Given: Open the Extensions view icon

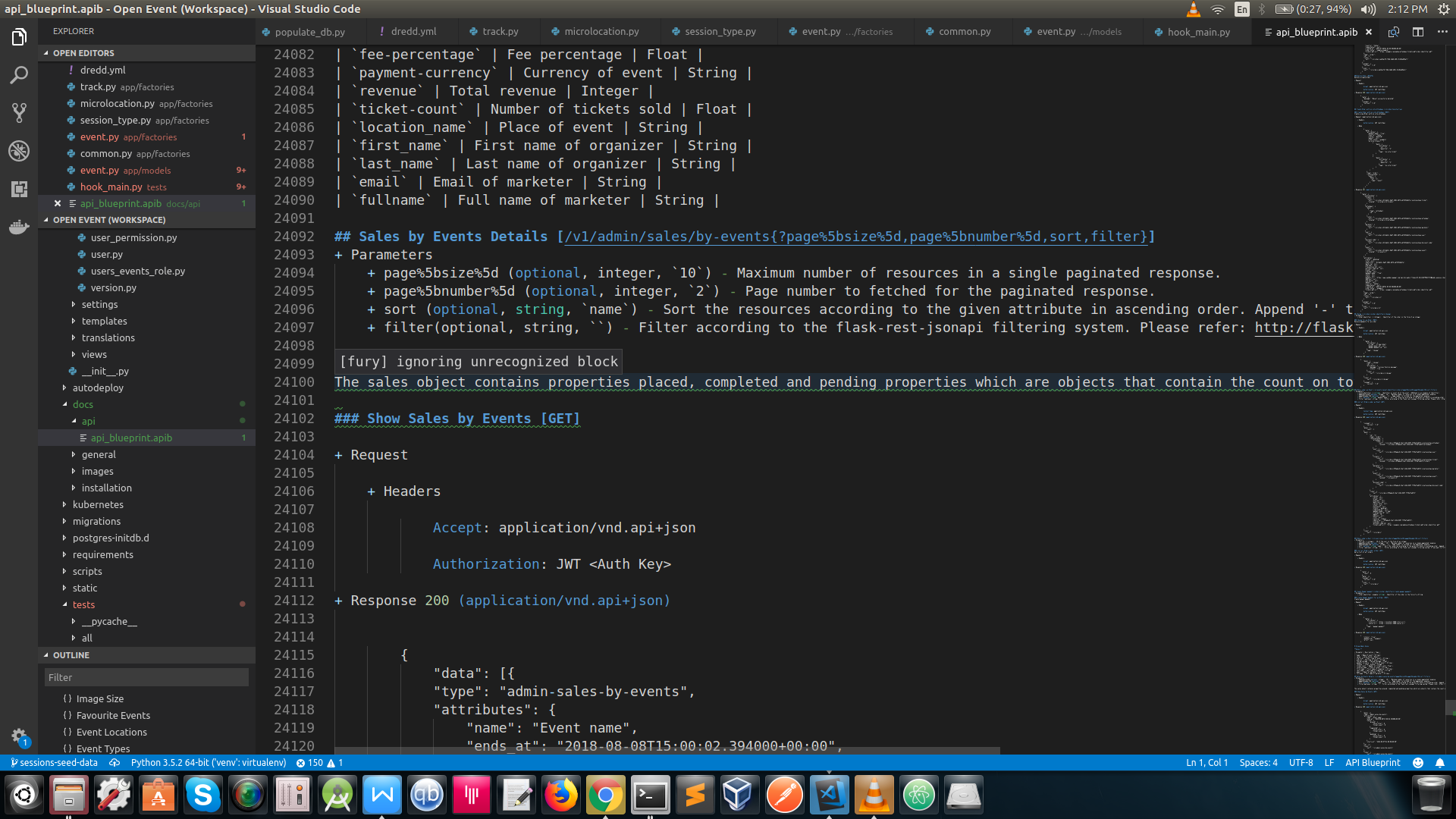Looking at the screenshot, I should coord(19,189).
